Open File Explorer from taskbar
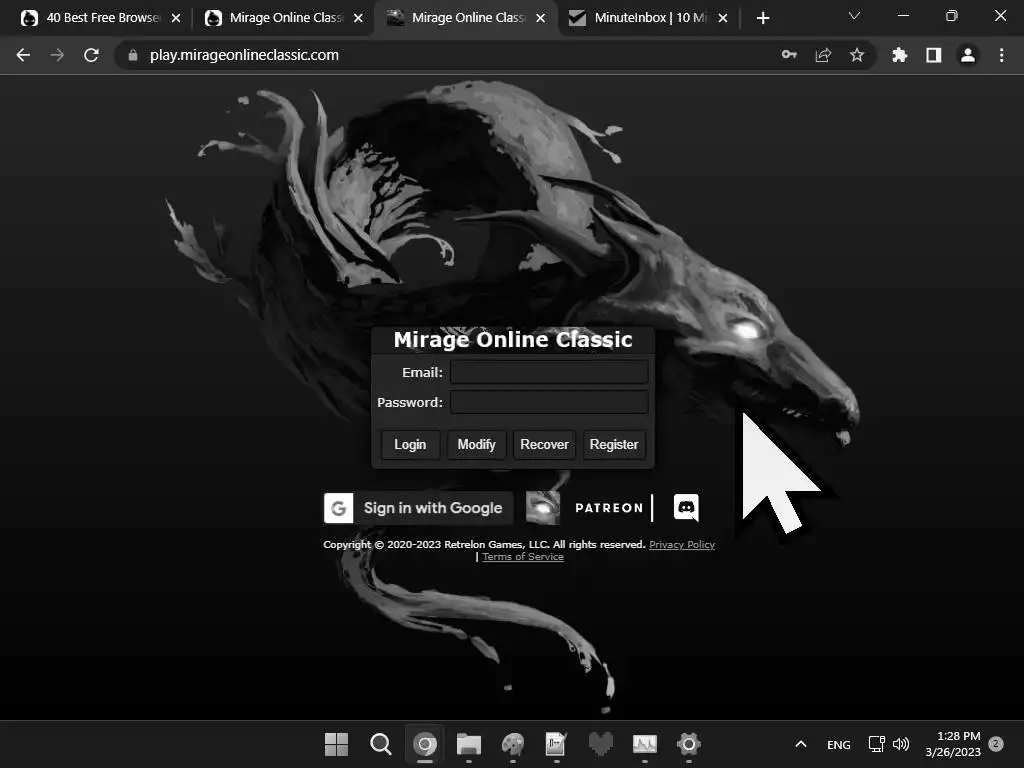This screenshot has width=1024, height=768. pyautogui.click(x=469, y=744)
